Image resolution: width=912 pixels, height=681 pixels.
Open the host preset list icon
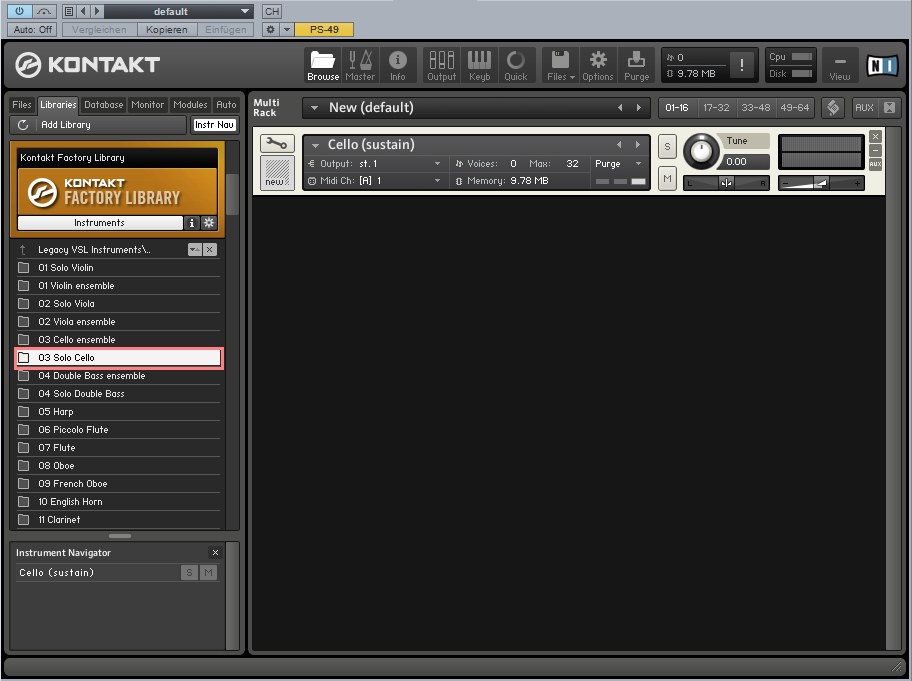pos(69,11)
